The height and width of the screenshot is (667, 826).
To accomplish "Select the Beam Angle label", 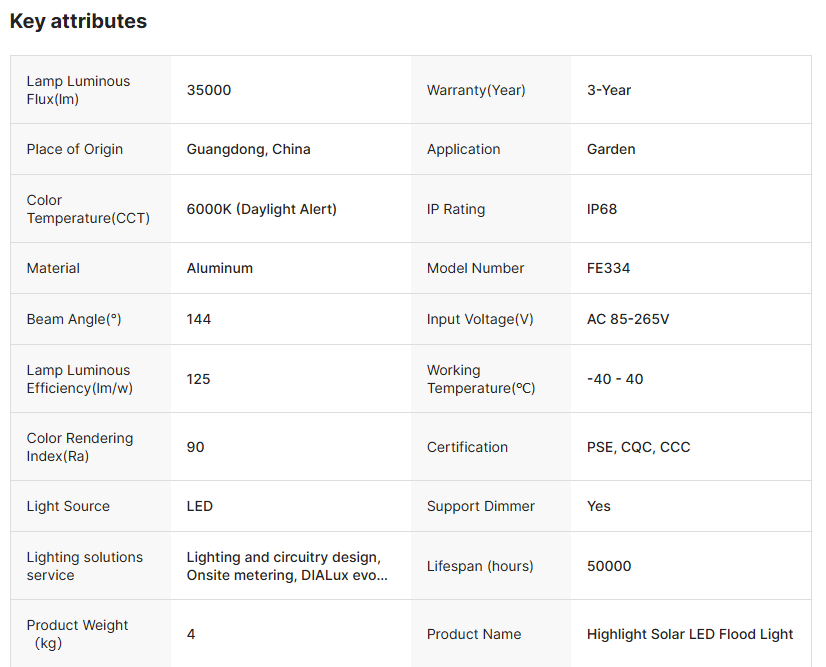I will coord(74,319).
